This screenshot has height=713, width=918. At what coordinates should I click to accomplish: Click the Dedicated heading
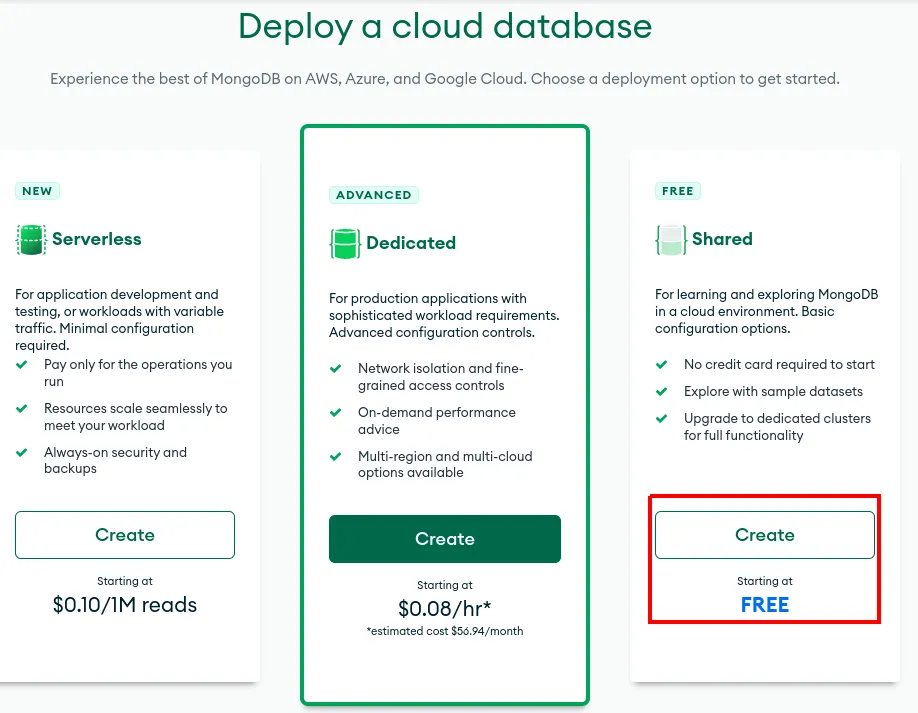411,243
